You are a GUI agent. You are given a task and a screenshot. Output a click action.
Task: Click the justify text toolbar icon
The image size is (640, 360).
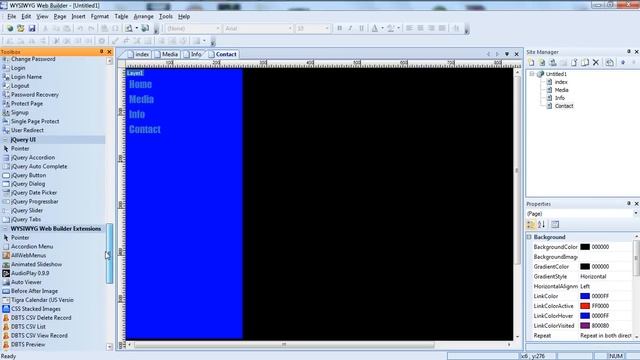[x=442, y=28]
